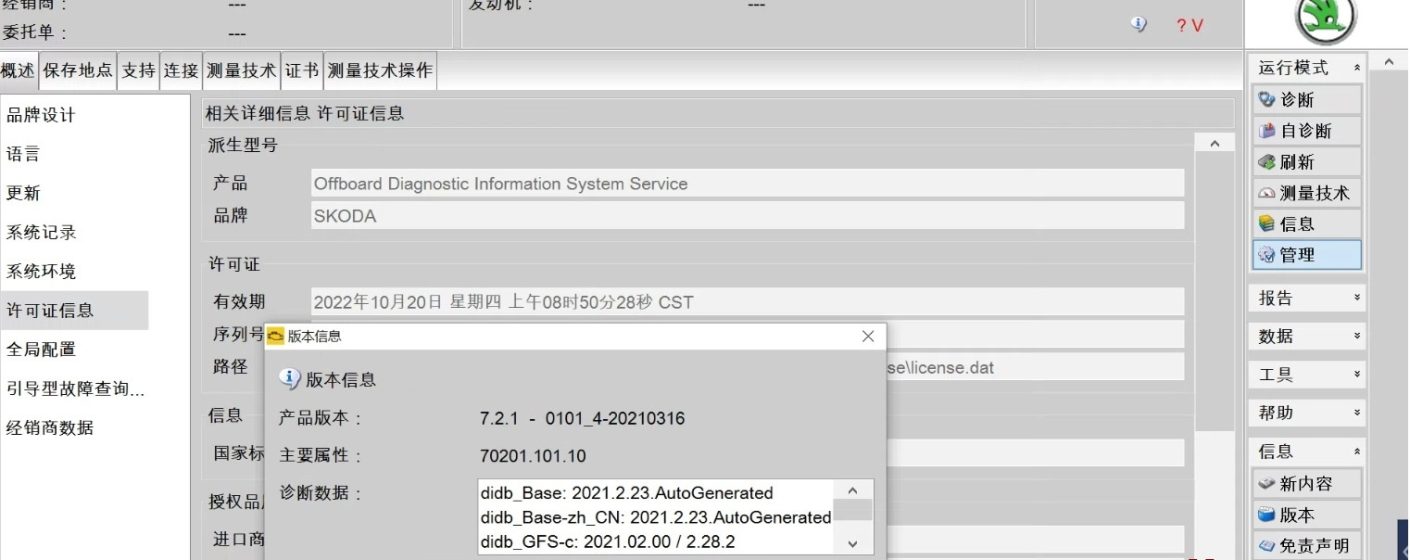This screenshot has height=560, width=1410.
Task: Select the Self-diagnosis (自诊断) icon button
Action: point(1305,131)
